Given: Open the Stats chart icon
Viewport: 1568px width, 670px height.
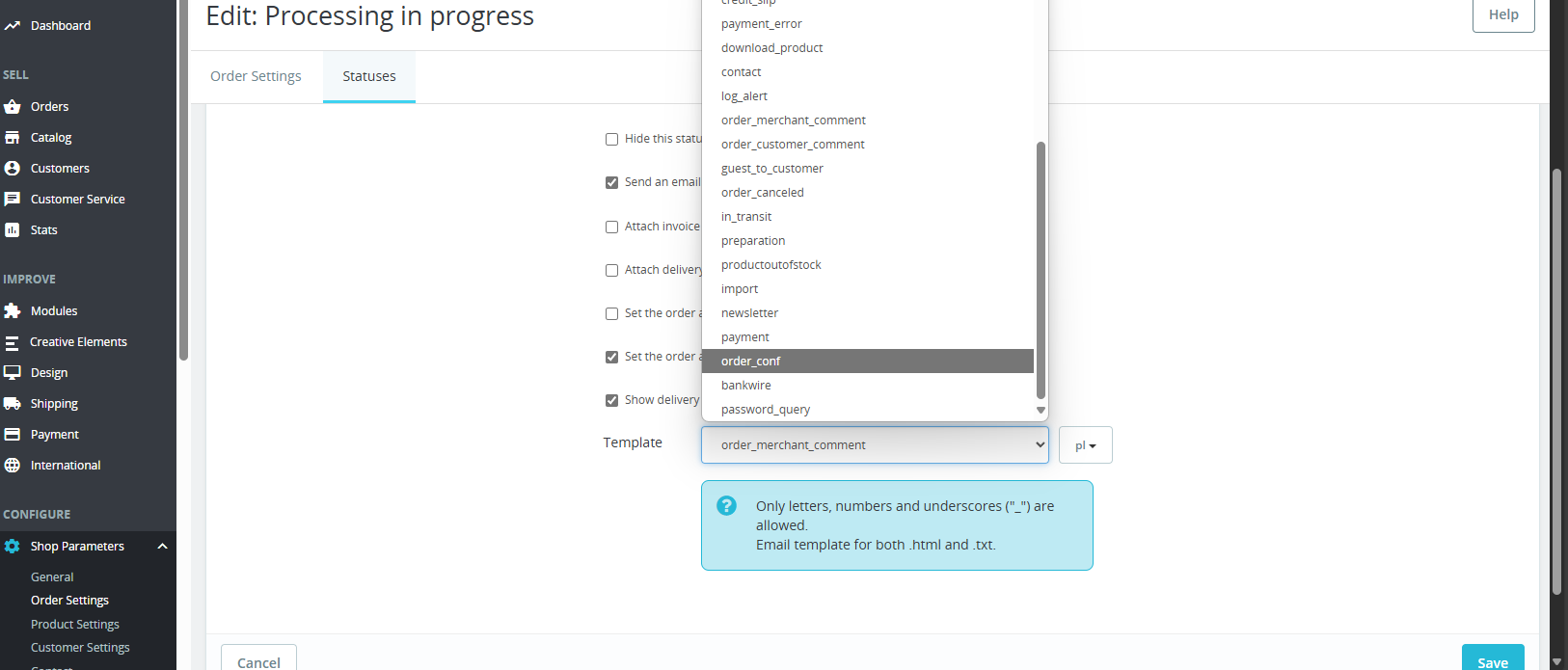Looking at the screenshot, I should pos(13,230).
